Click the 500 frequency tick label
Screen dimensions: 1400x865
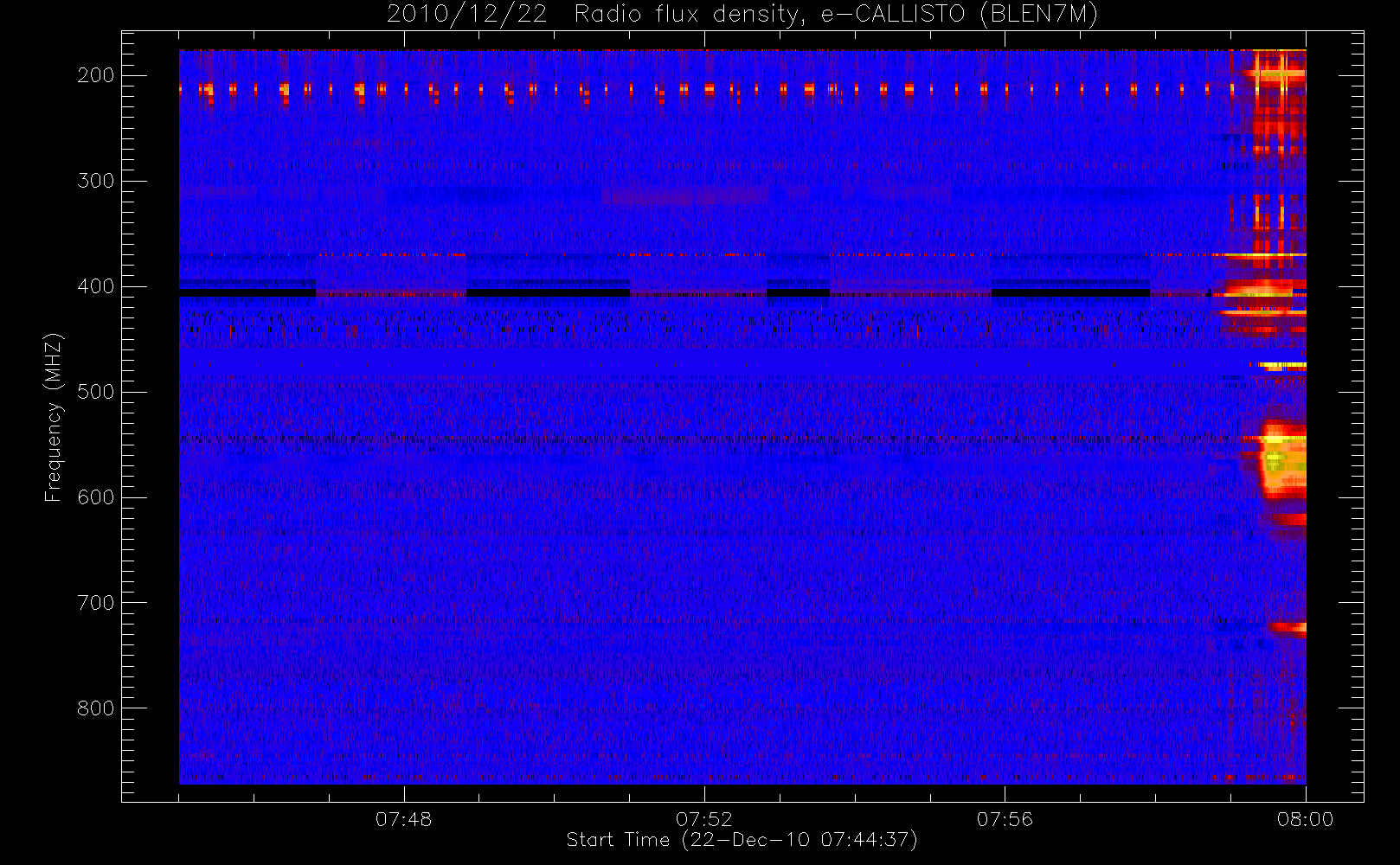[96, 392]
